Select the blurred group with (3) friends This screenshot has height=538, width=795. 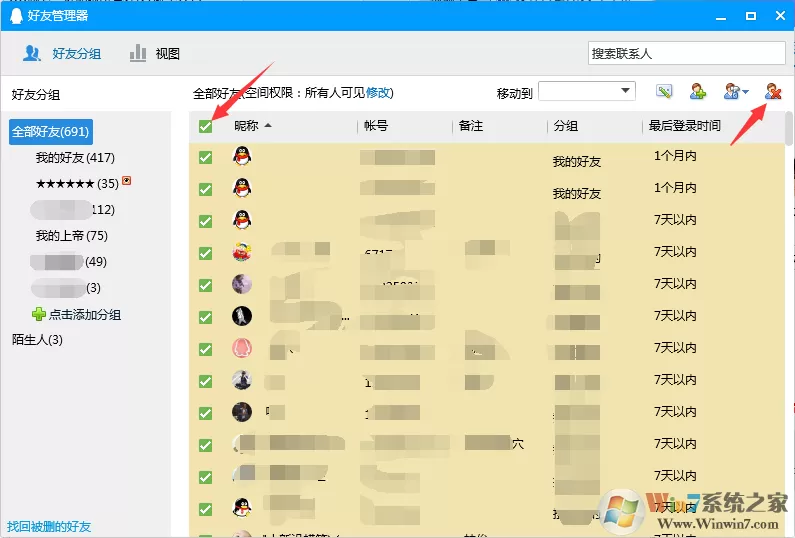coord(66,288)
